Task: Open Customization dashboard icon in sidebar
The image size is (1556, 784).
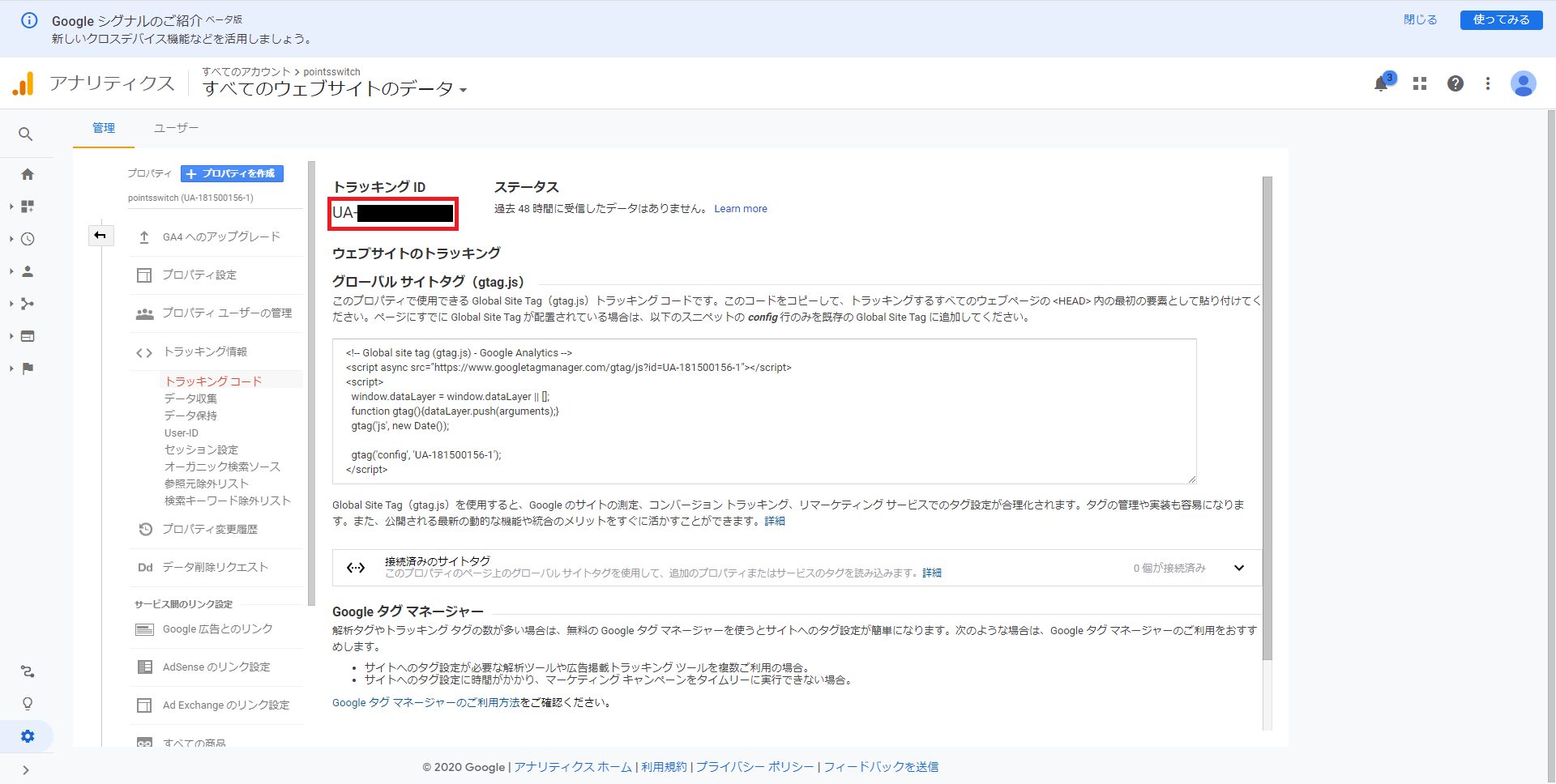Action: point(28,207)
